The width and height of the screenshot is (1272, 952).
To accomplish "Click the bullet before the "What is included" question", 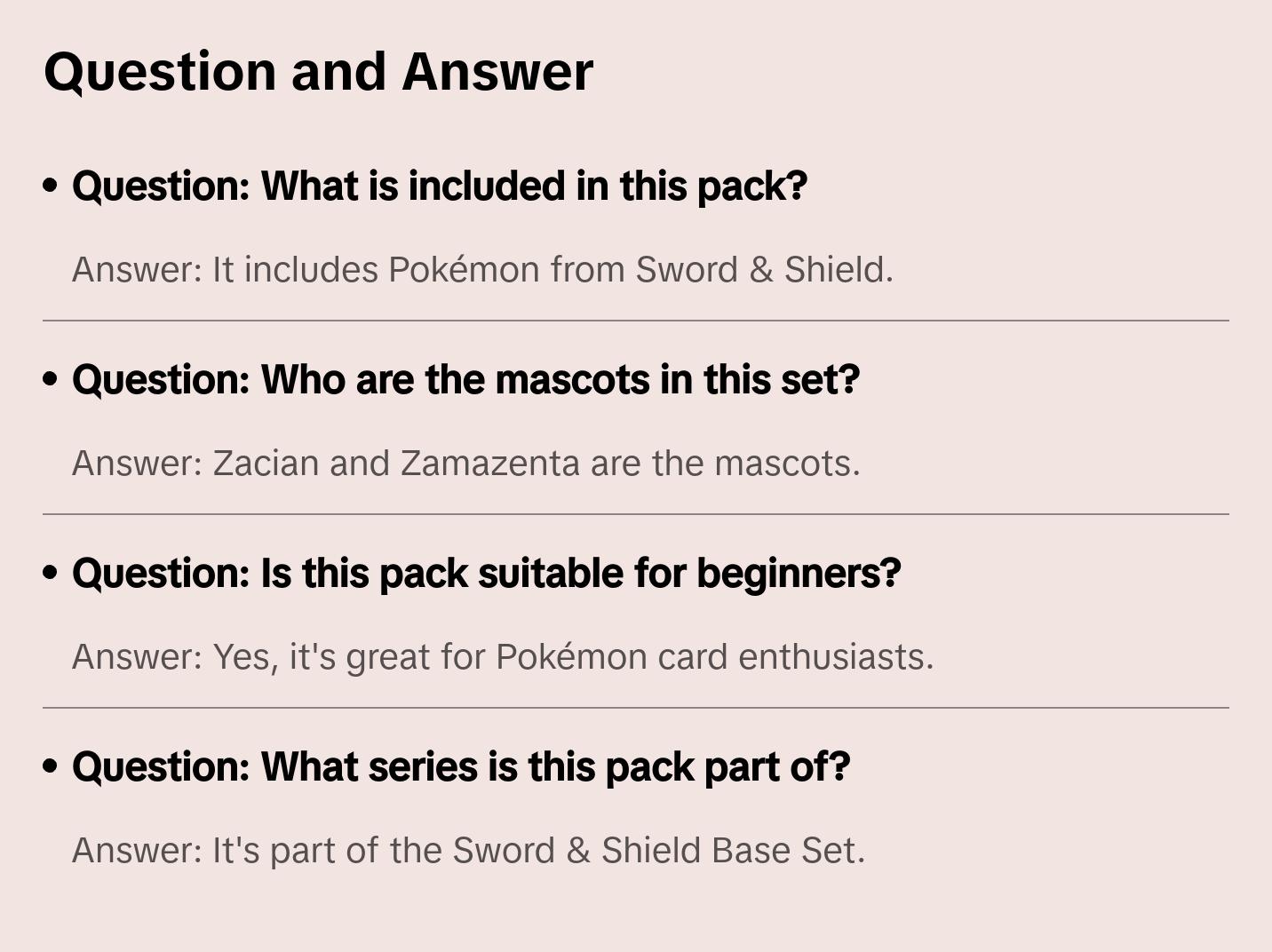I will [x=50, y=186].
